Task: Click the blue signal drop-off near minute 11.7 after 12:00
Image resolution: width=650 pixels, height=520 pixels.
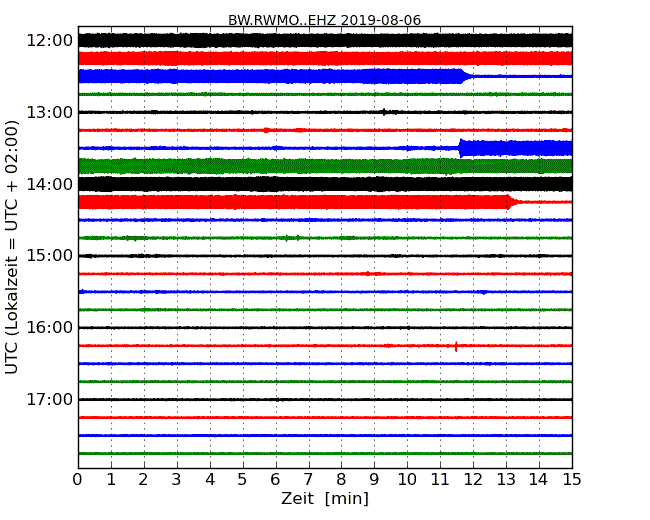Action: (465, 76)
